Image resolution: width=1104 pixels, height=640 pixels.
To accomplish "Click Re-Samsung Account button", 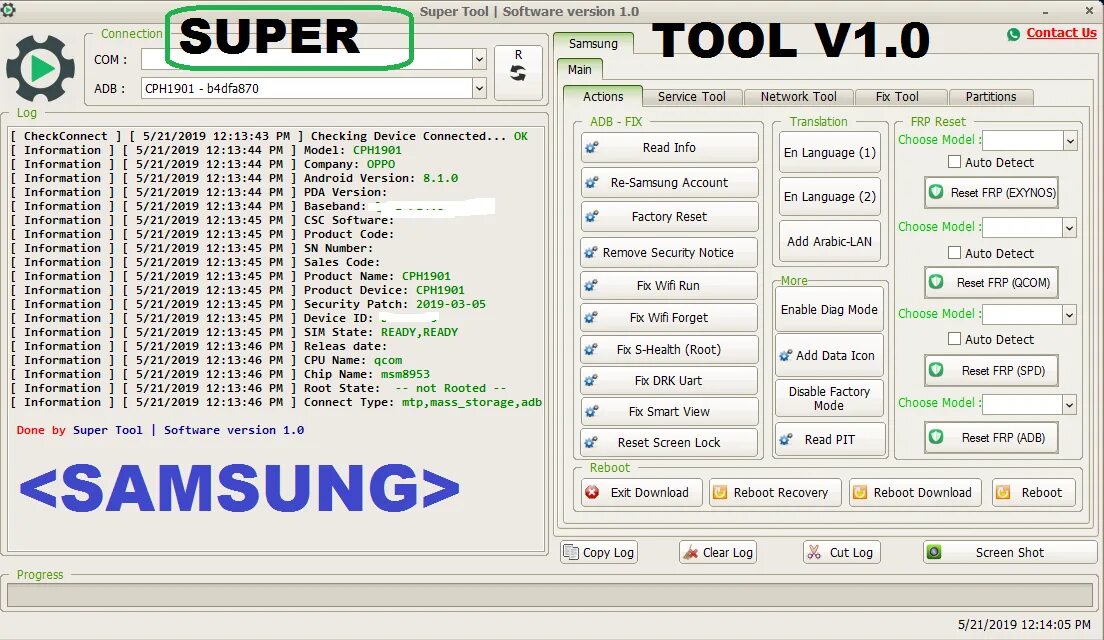I will (670, 182).
